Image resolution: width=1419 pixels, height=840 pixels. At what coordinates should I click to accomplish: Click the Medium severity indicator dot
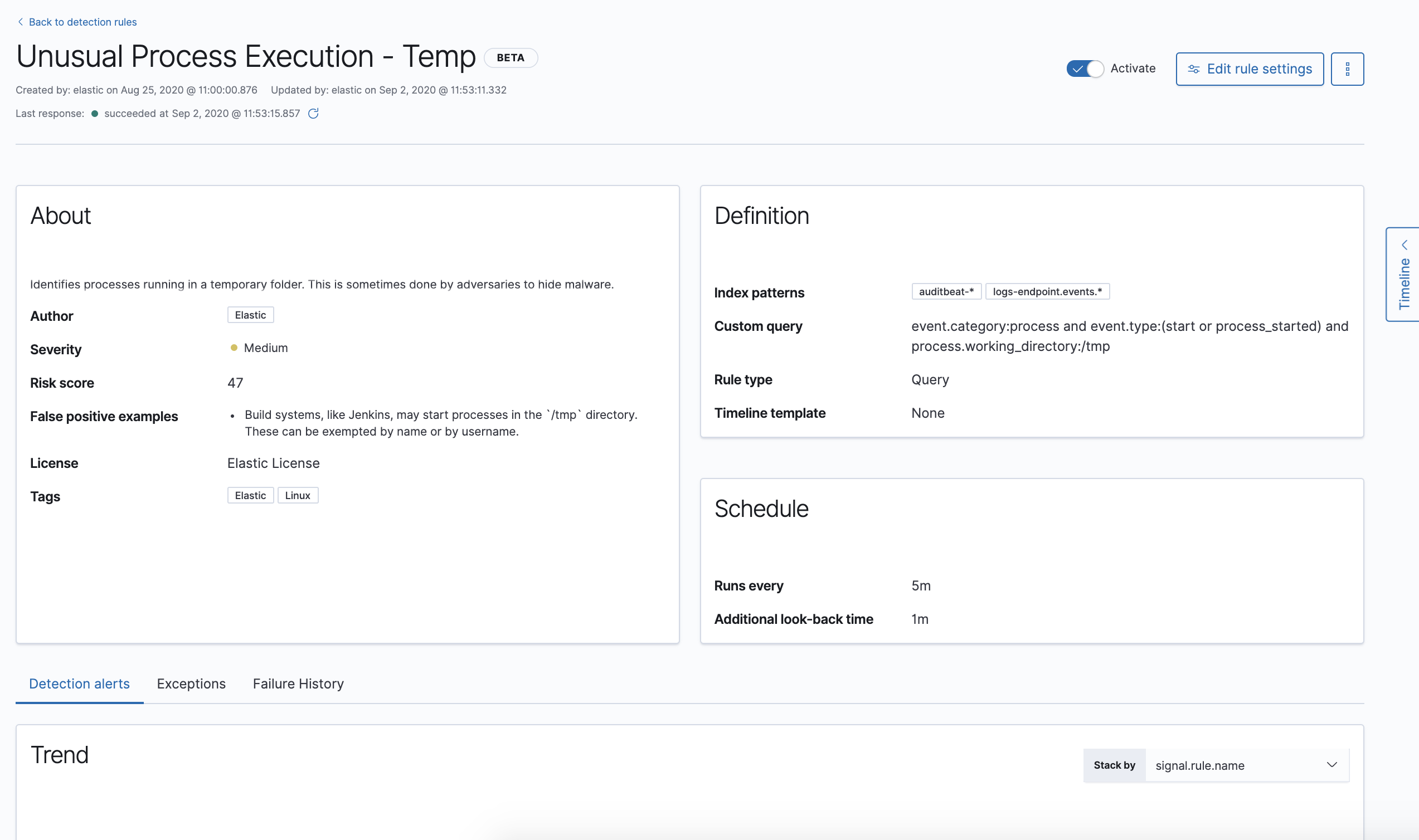point(234,348)
